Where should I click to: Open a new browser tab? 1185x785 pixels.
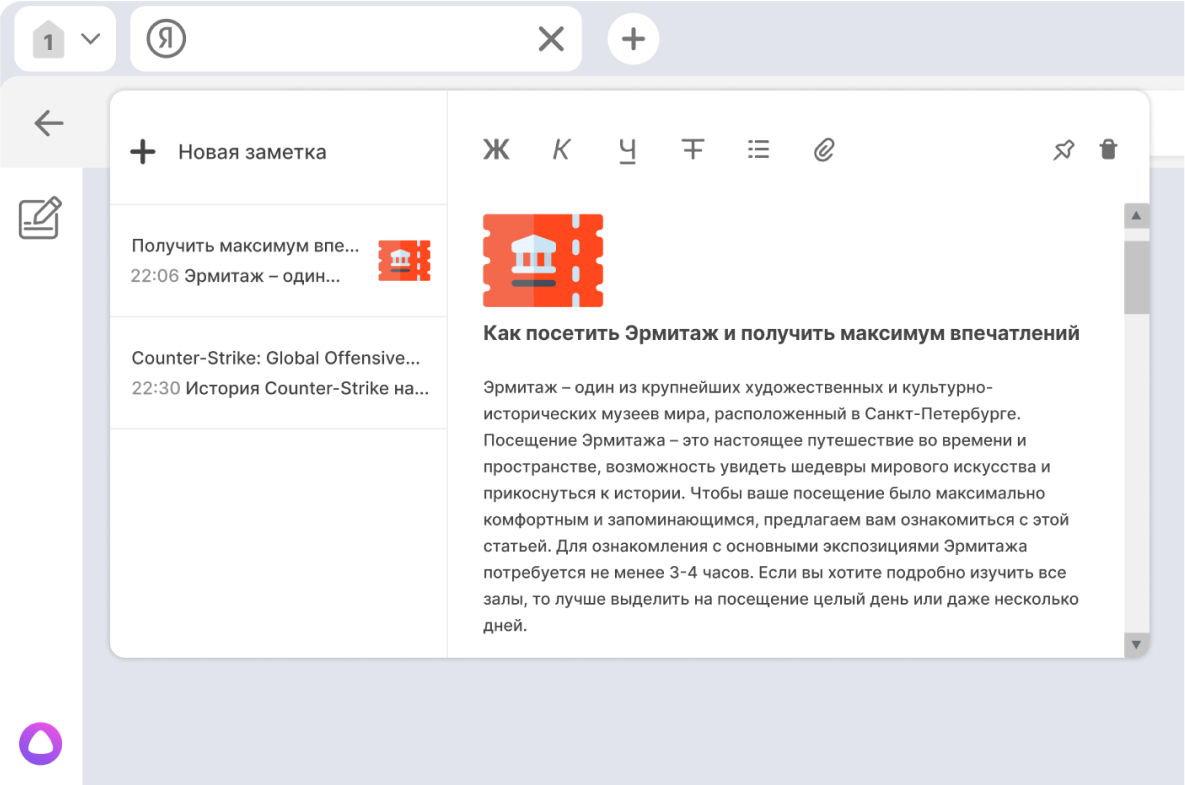633,38
